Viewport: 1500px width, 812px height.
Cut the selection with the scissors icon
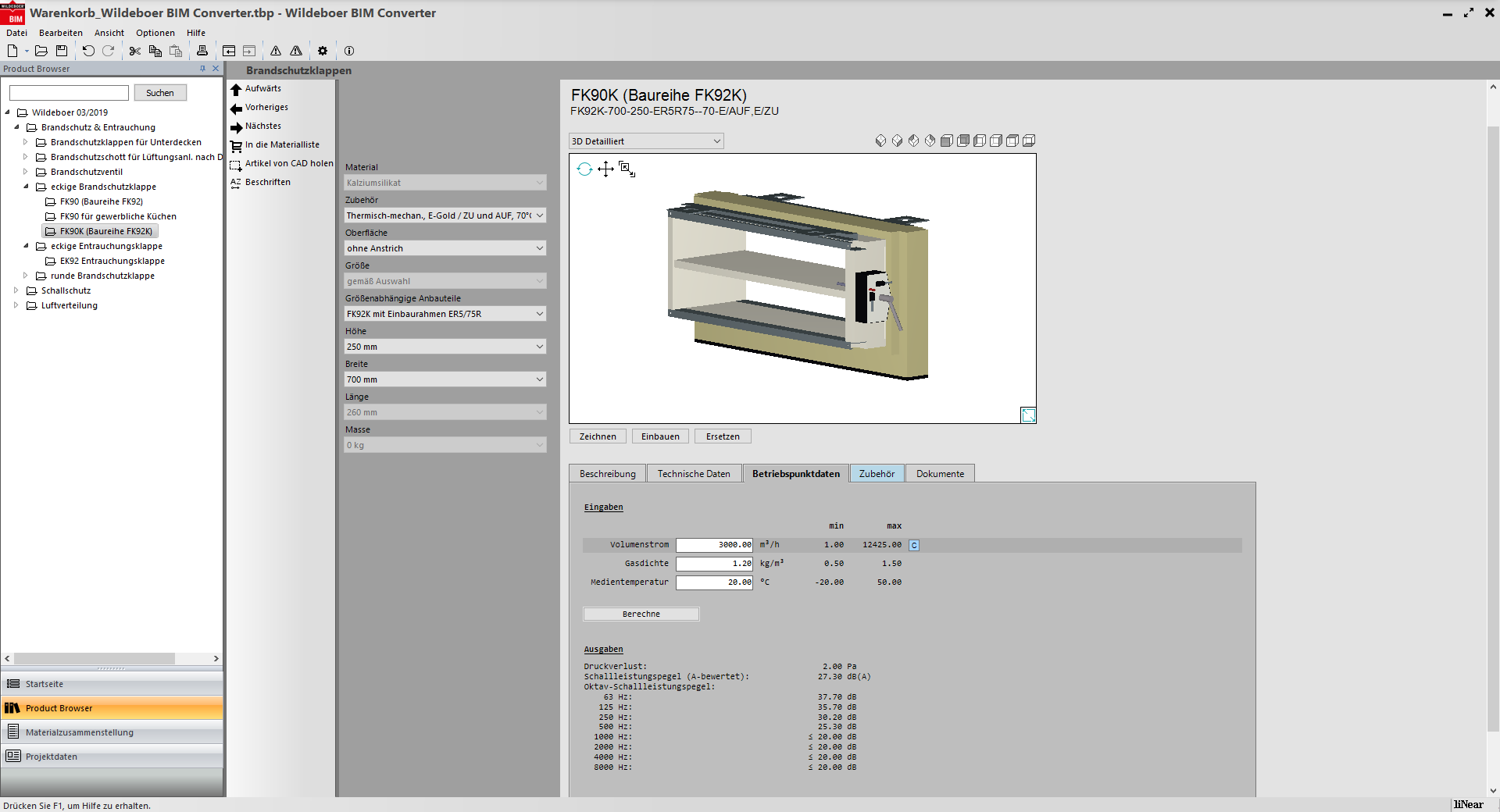[x=135, y=51]
